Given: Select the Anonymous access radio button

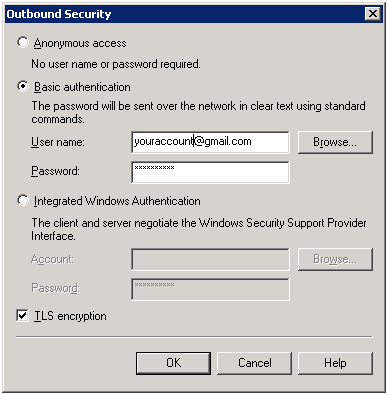Looking at the screenshot, I should tap(23, 43).
